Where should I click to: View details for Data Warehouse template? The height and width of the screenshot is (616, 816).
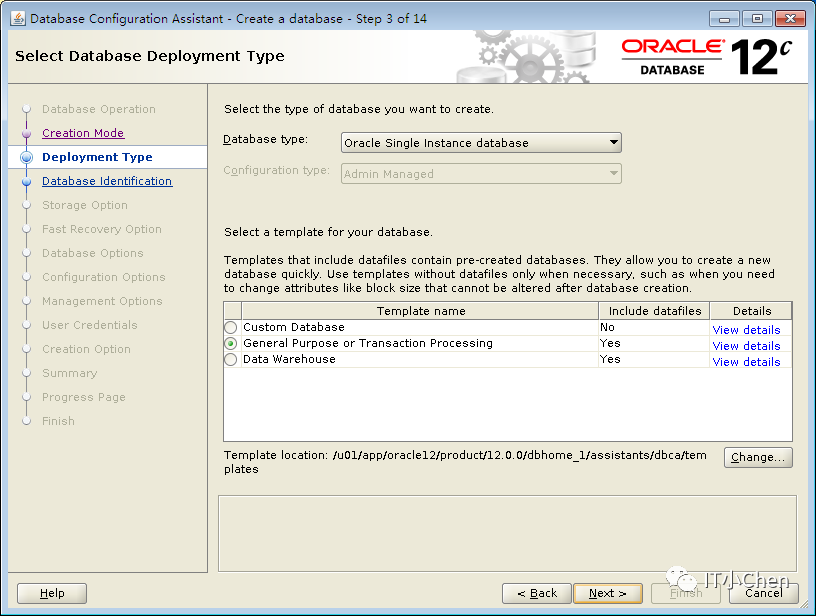click(746, 362)
